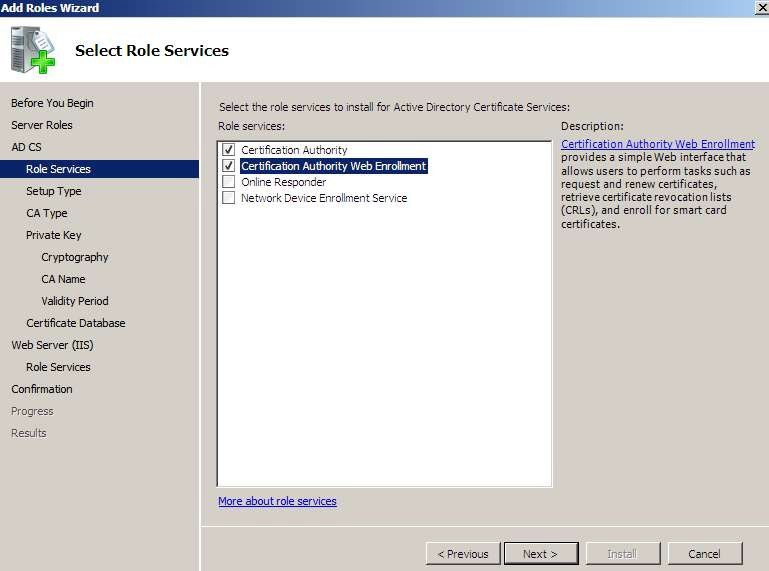Select the Web Server (IIS) step

click(52, 345)
